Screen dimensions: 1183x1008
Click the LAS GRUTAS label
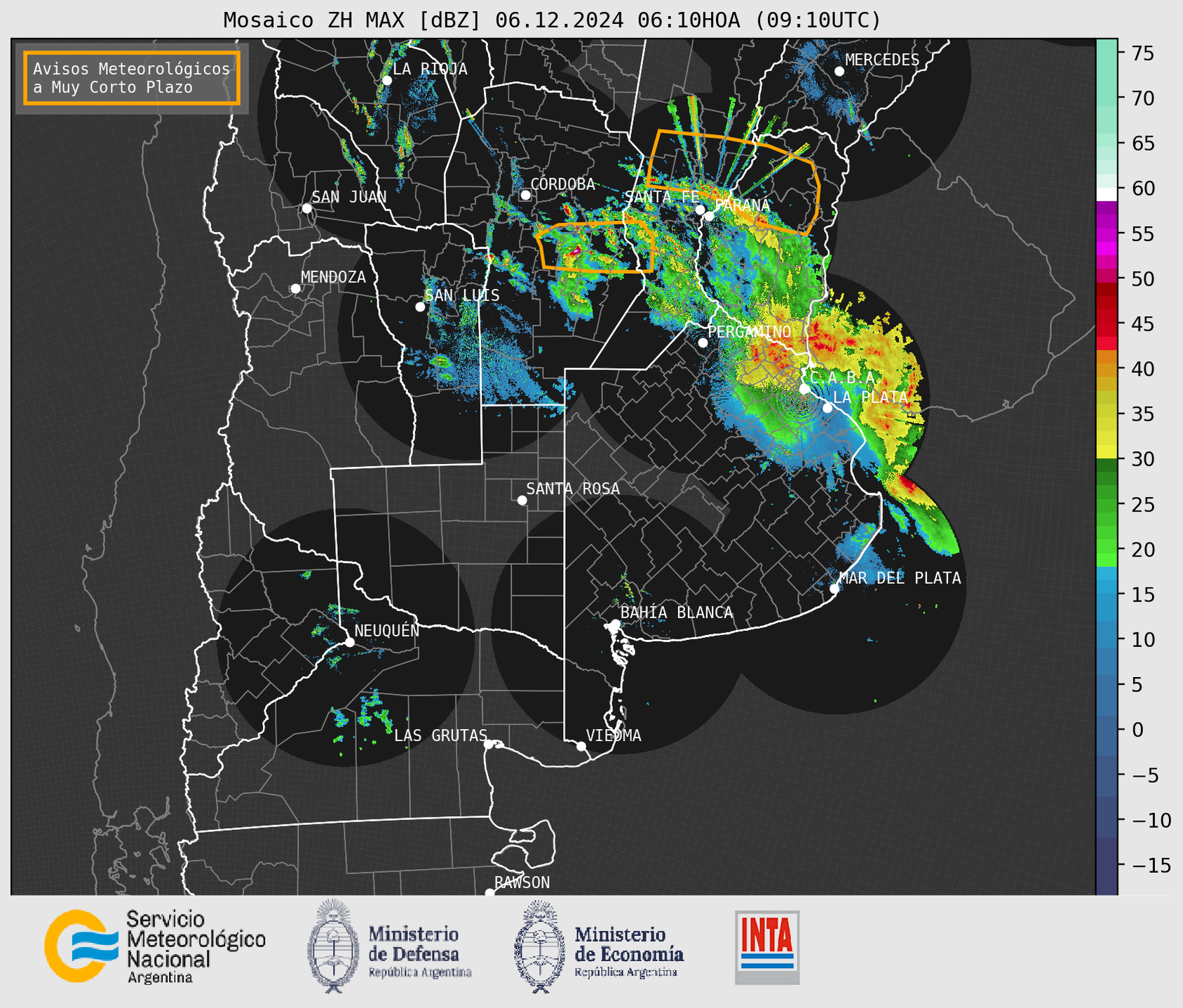(440, 735)
